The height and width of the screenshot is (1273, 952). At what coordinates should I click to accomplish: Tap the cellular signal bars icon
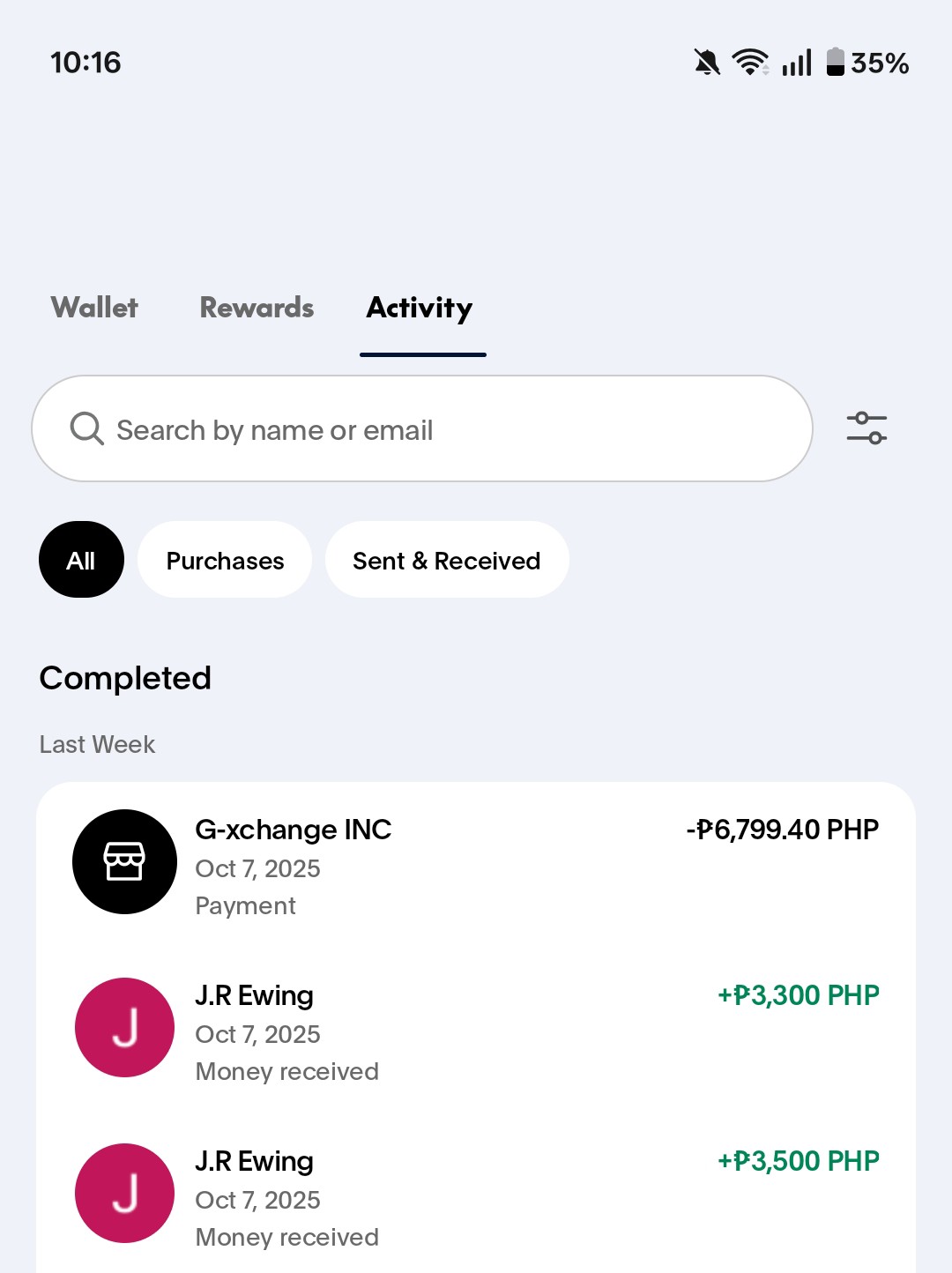pos(797,63)
